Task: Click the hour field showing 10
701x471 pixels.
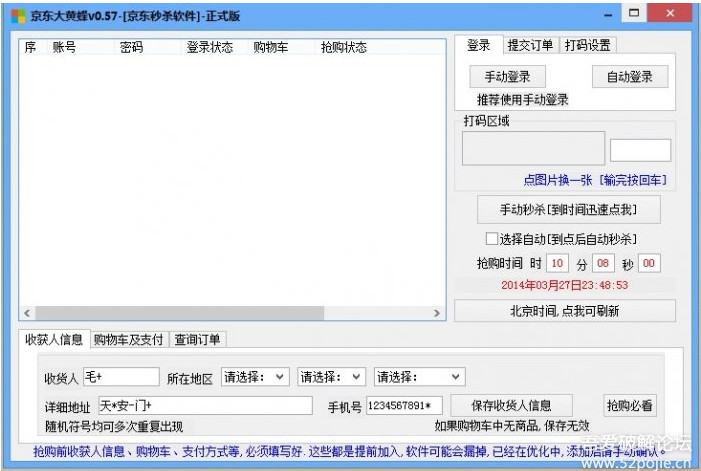Action: pyautogui.click(x=557, y=263)
